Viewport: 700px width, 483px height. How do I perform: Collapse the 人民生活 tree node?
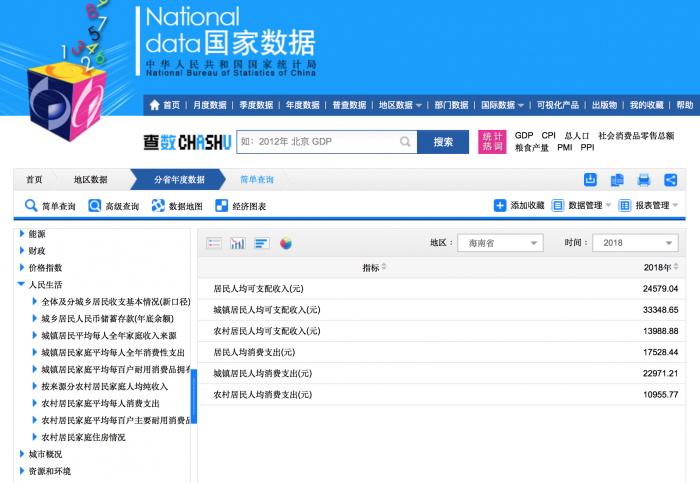[x=22, y=284]
